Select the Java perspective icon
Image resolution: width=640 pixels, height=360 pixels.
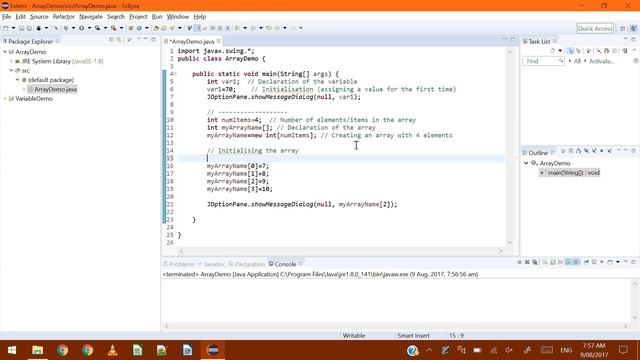tap(633, 28)
